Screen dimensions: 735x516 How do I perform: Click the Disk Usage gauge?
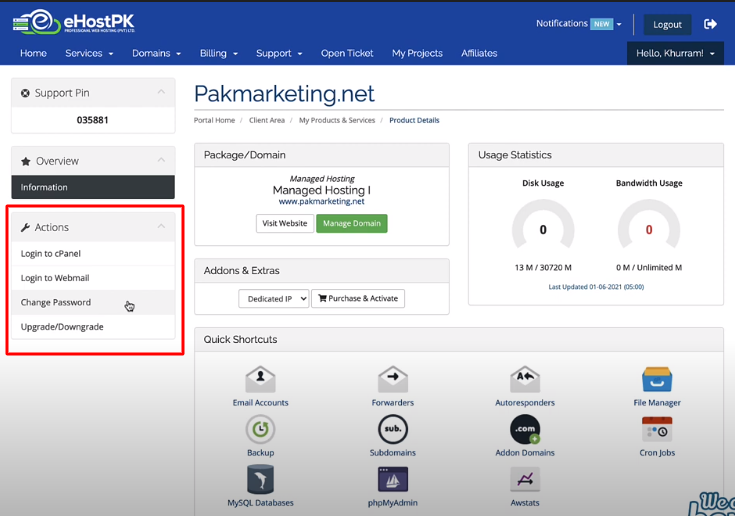(543, 224)
